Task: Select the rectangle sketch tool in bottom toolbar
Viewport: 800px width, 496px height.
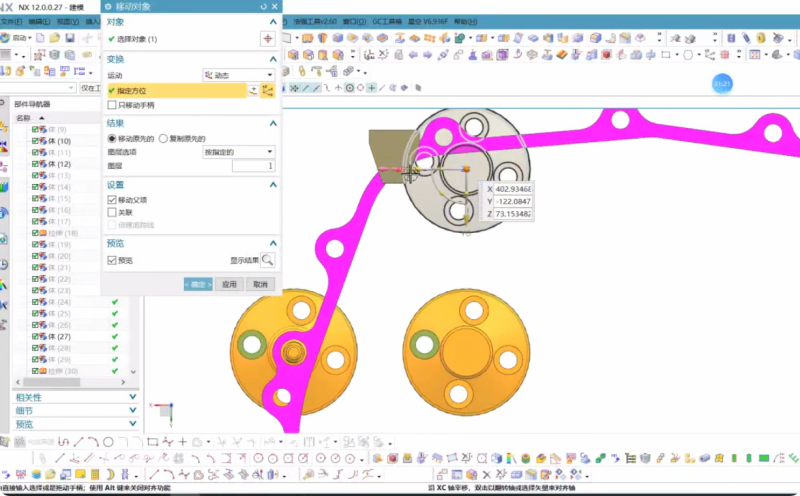Action: tap(152, 441)
